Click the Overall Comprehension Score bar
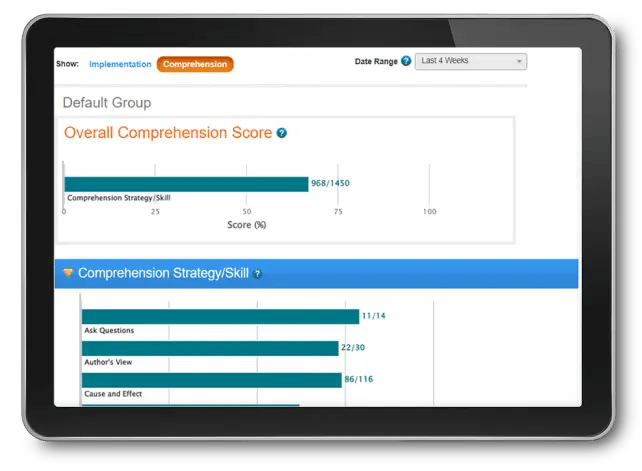 tap(186, 184)
